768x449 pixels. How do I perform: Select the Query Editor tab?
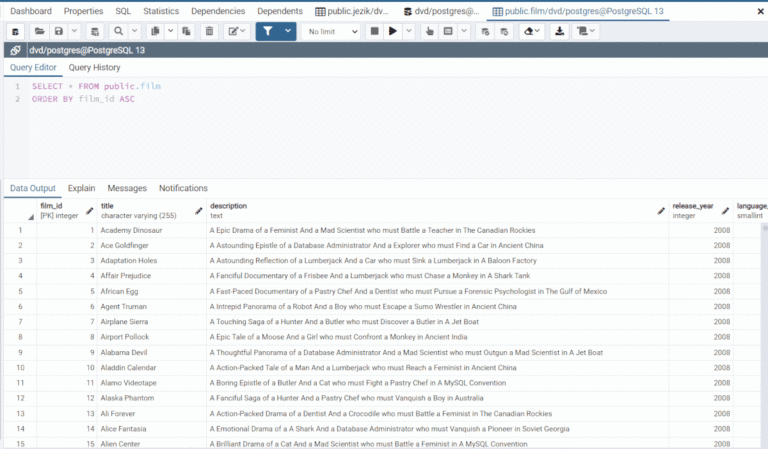[x=33, y=68]
